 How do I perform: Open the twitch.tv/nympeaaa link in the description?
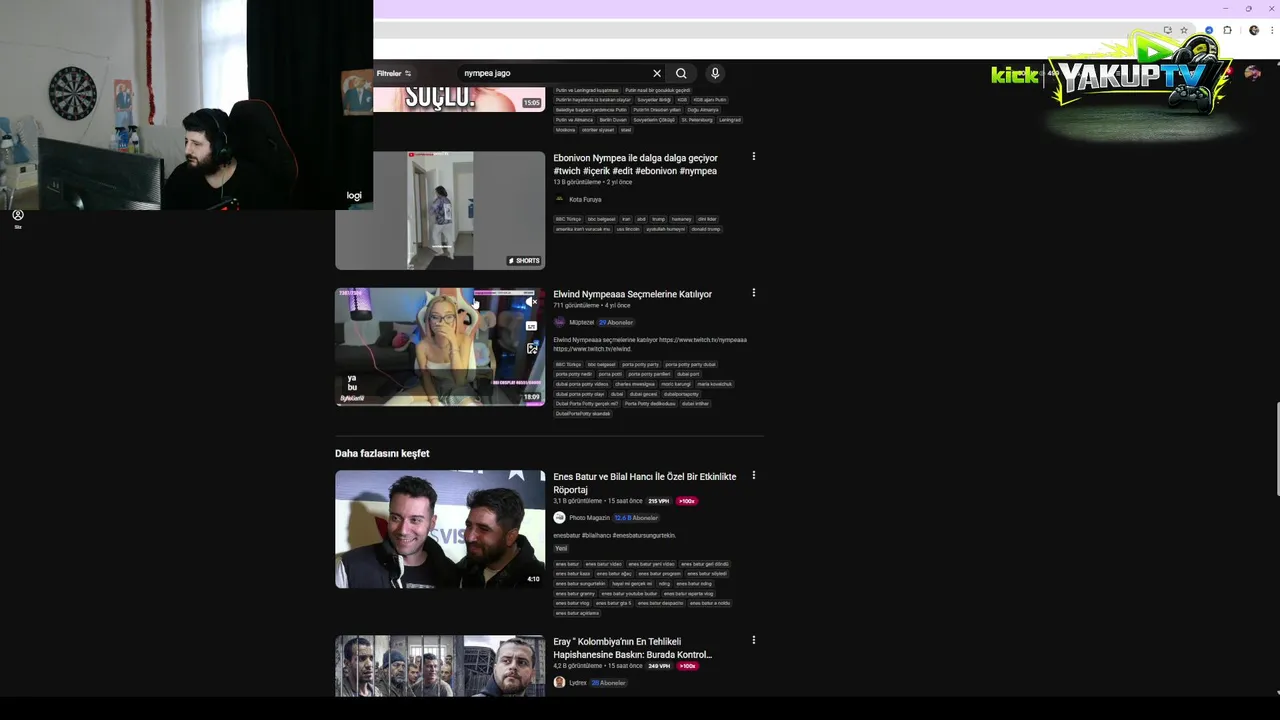coord(703,340)
